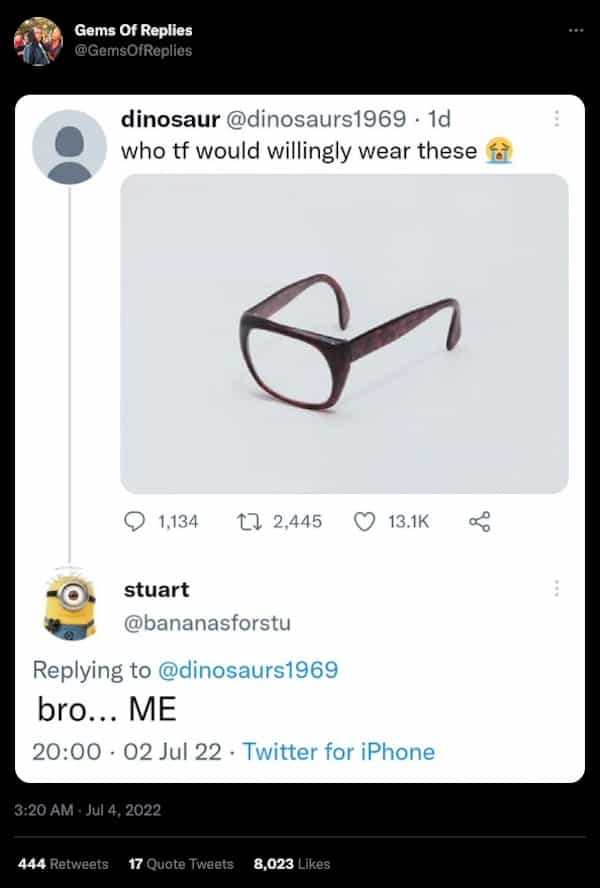Open three-dot menu on Gems Of Replies tweet

[x=574, y=30]
